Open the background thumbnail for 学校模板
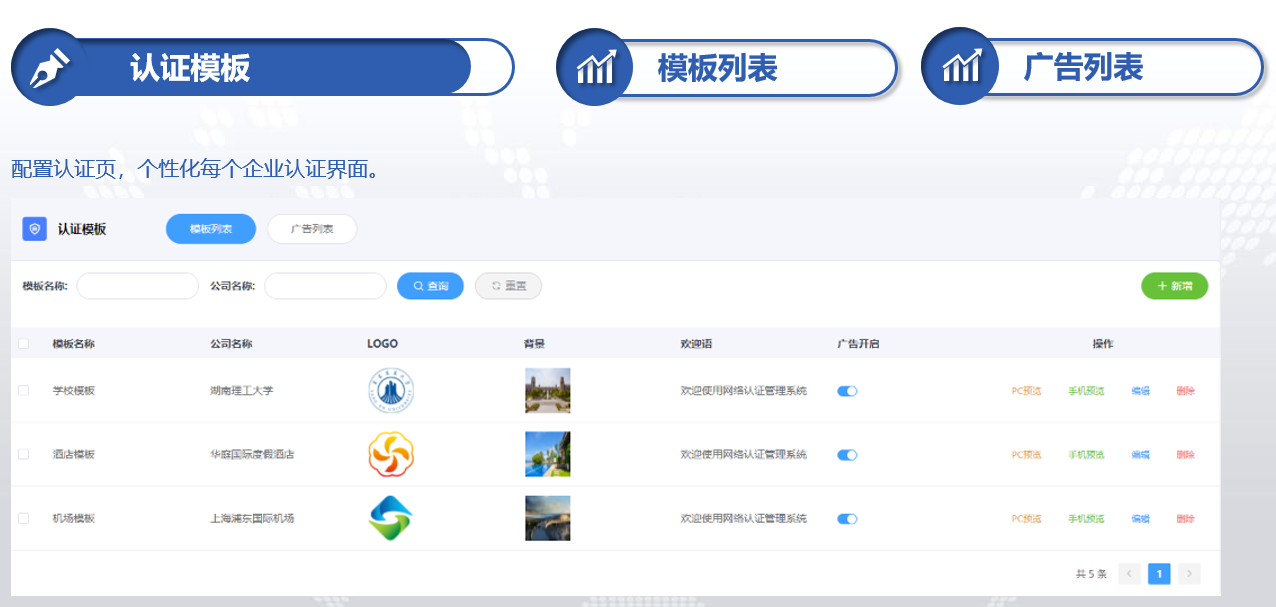 (548, 391)
